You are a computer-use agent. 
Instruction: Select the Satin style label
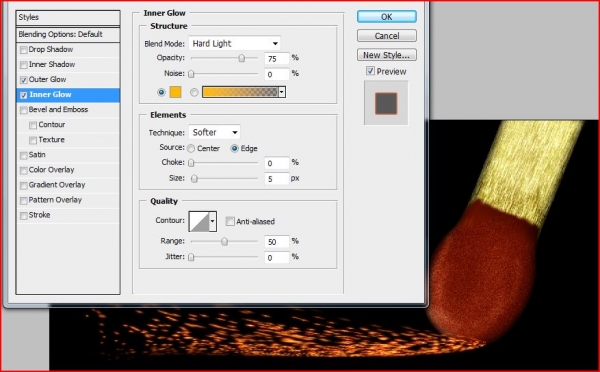coord(37,155)
